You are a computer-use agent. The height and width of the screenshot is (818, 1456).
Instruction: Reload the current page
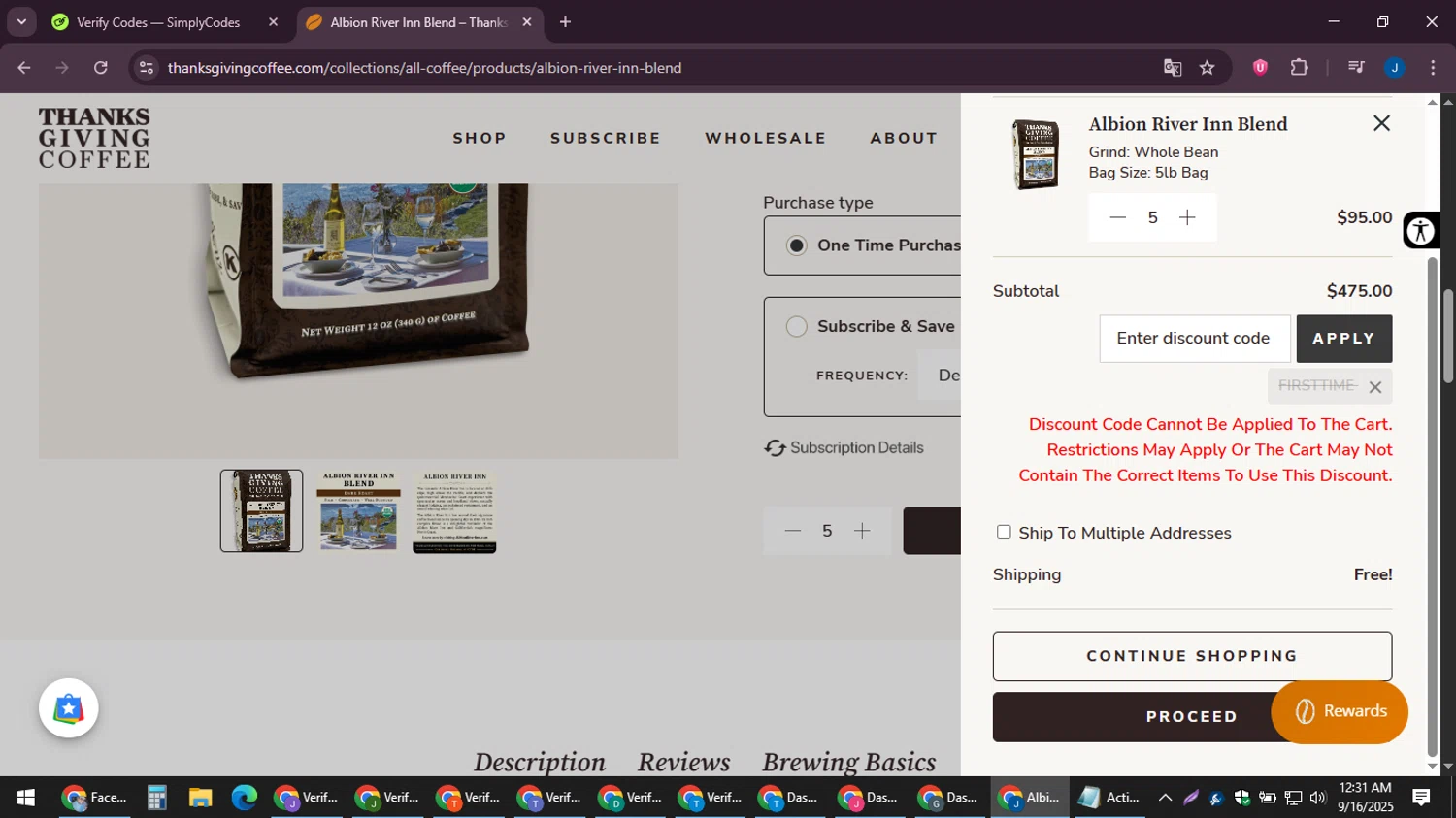click(101, 68)
